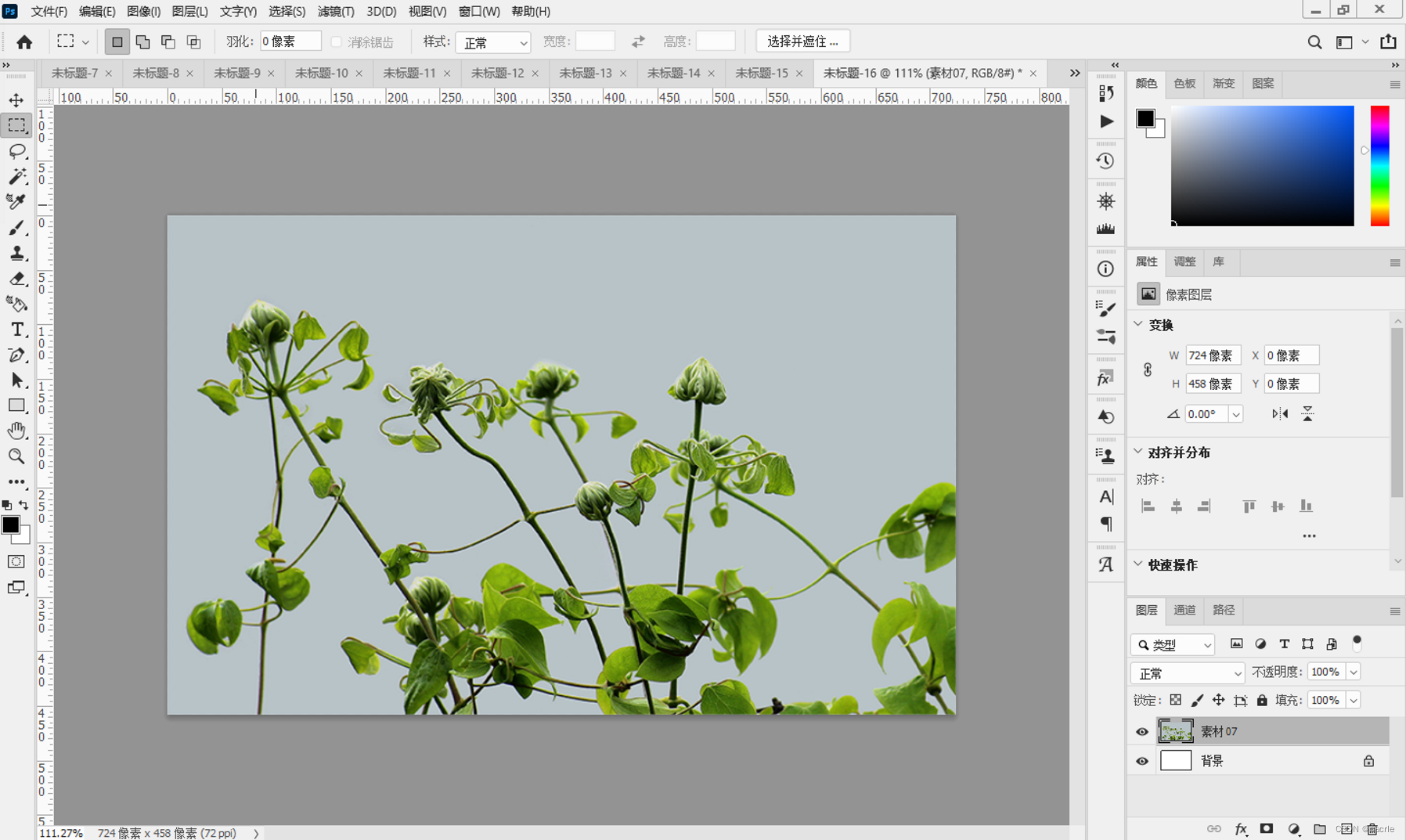The image size is (1406, 840).
Task: Select the Hand tool
Action: 16,431
